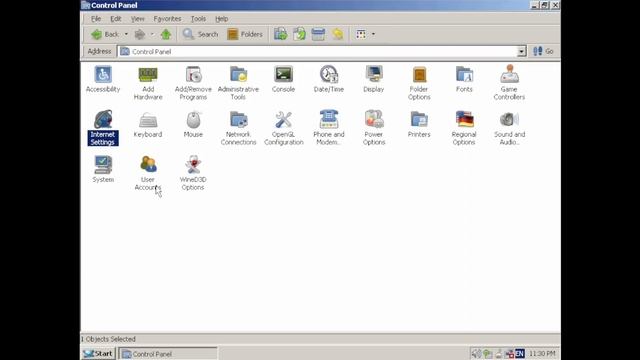This screenshot has width=640, height=360.
Task: Click the Views toolbar icon
Action: coord(361,34)
